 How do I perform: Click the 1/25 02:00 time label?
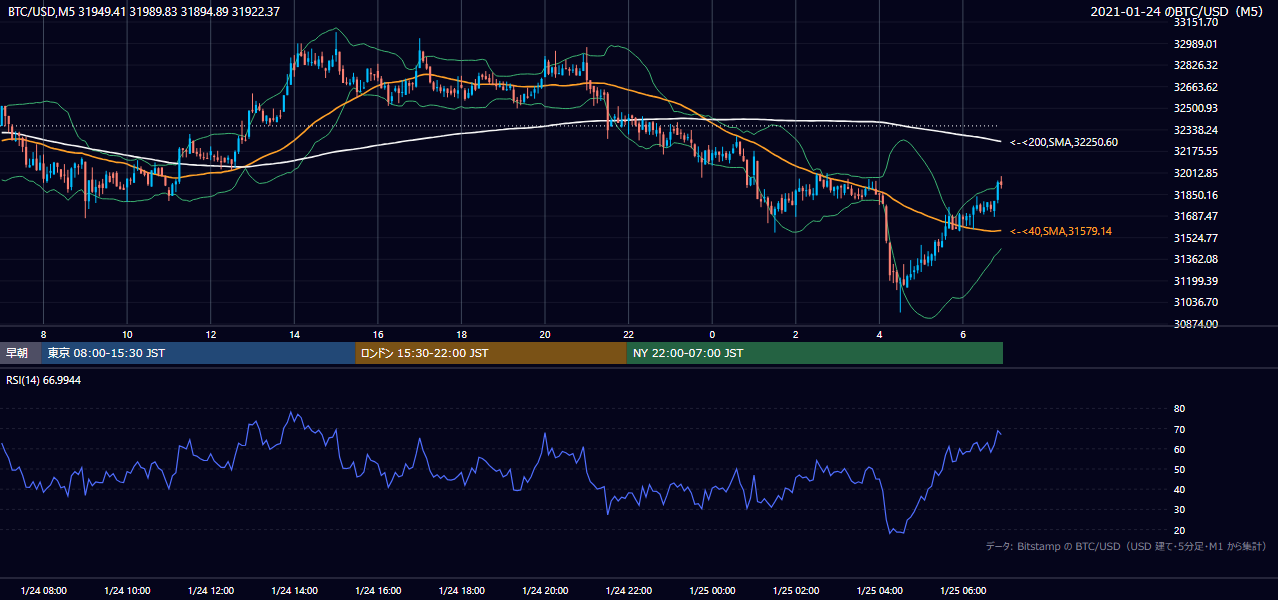pos(795,591)
